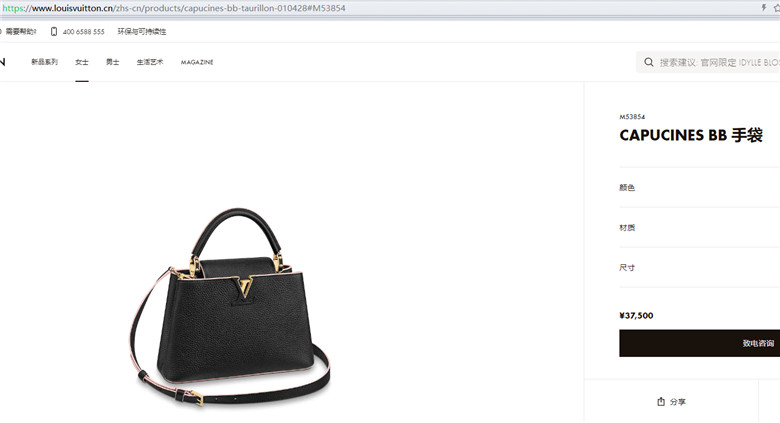Open the MAGAZINE menu item

coord(197,62)
